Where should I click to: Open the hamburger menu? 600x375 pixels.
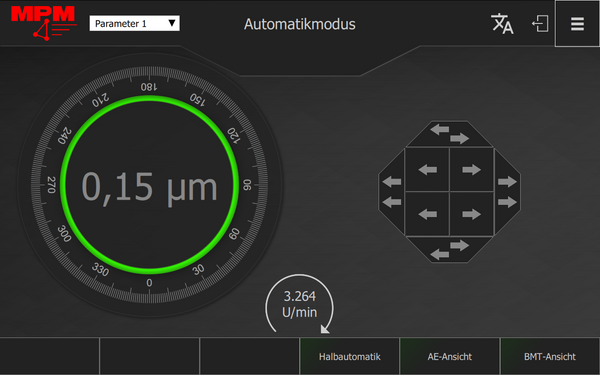(x=577, y=24)
